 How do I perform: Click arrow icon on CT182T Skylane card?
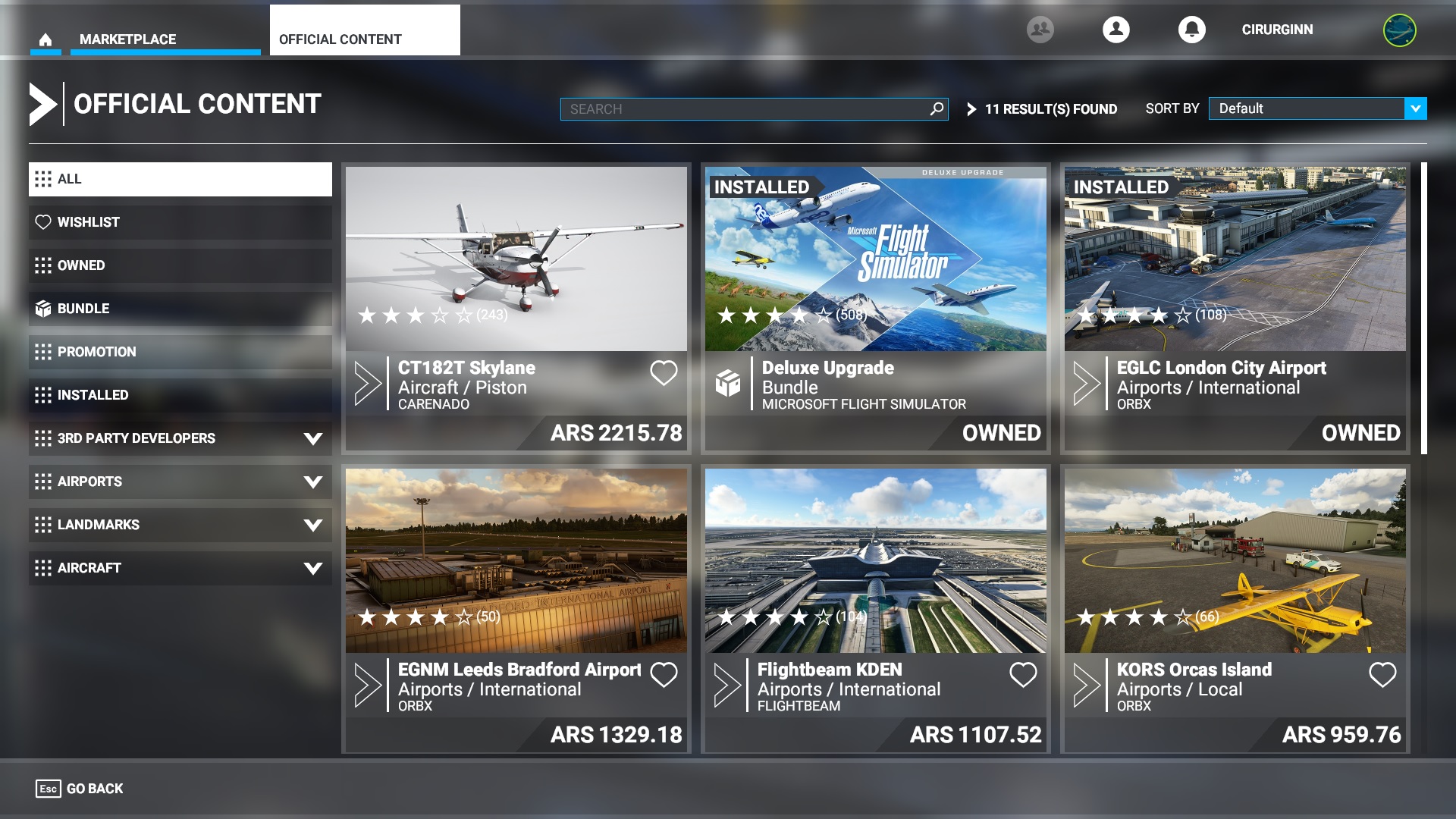click(x=368, y=384)
